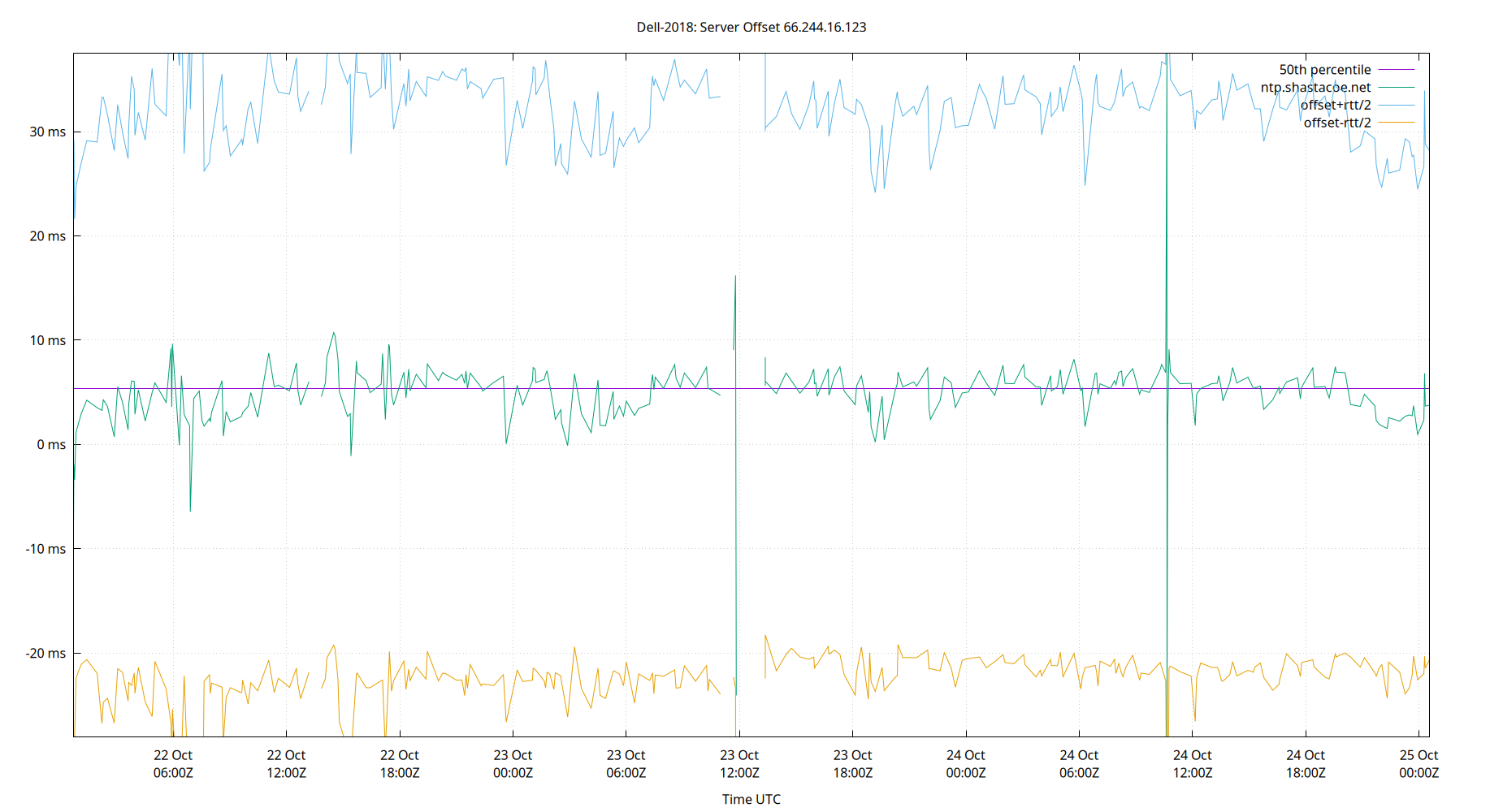Click the "0 ms" y-axis tick label
This screenshot has width=1503, height=812.
51,444
